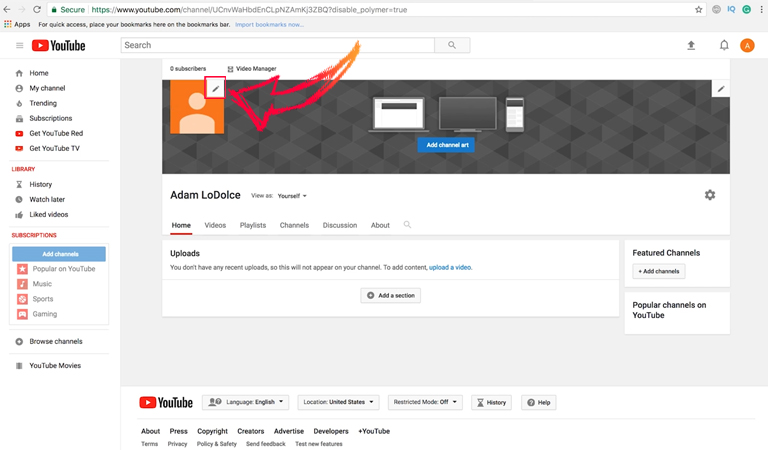Open the footer Developers link
This screenshot has height=450, width=768.
click(331, 431)
